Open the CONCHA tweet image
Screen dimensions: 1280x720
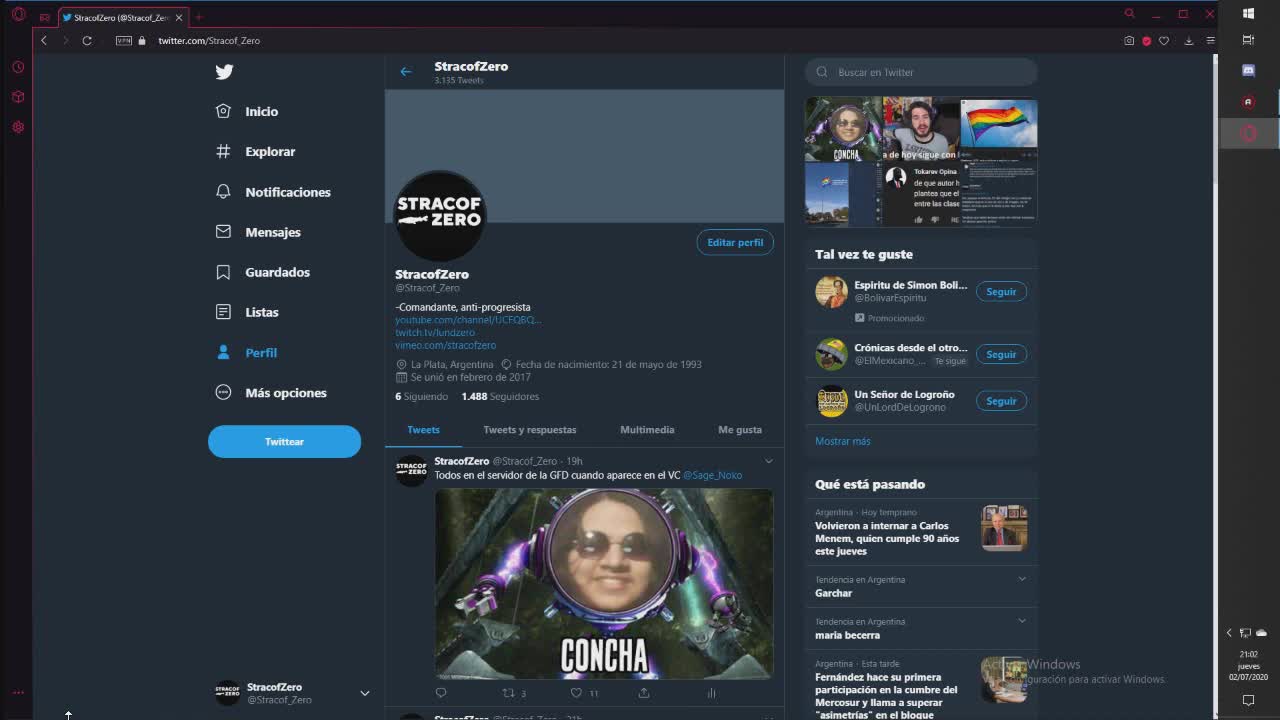pyautogui.click(x=604, y=584)
